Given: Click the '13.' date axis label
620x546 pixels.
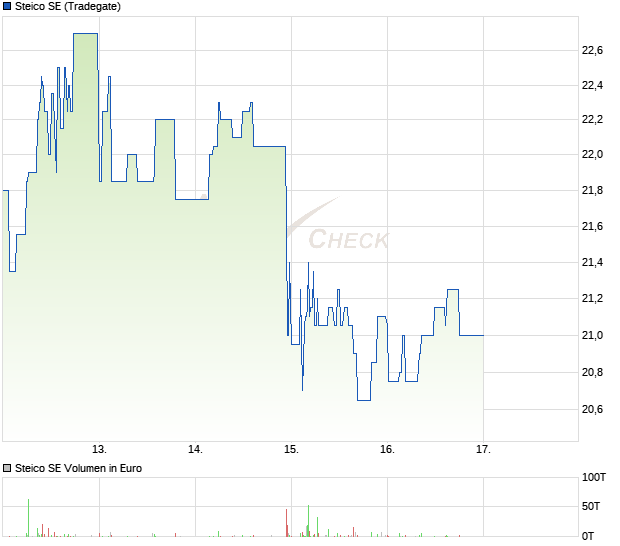Looking at the screenshot, I should pos(99,450).
